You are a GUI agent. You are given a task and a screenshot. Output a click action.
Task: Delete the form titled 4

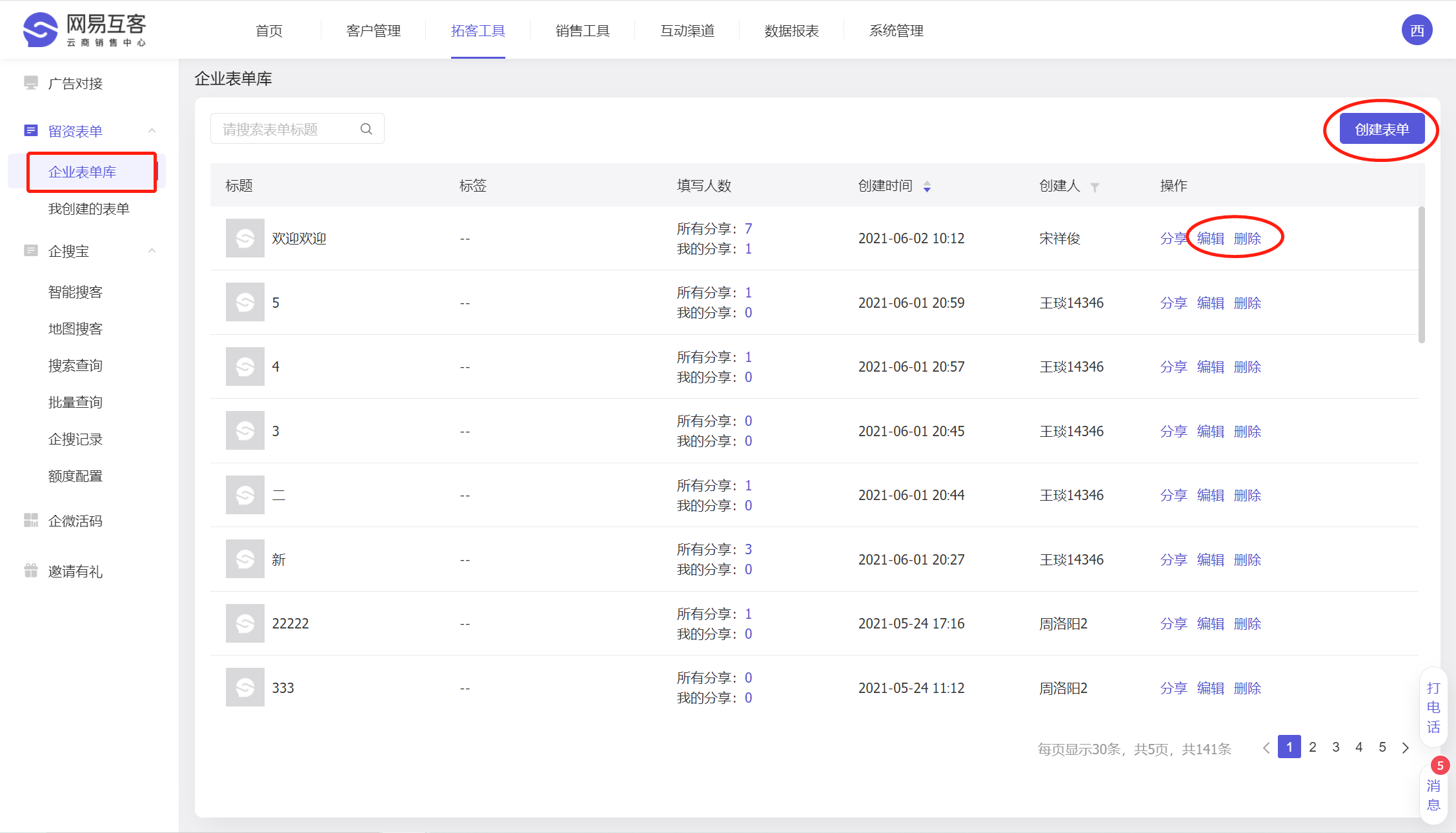click(x=1247, y=366)
